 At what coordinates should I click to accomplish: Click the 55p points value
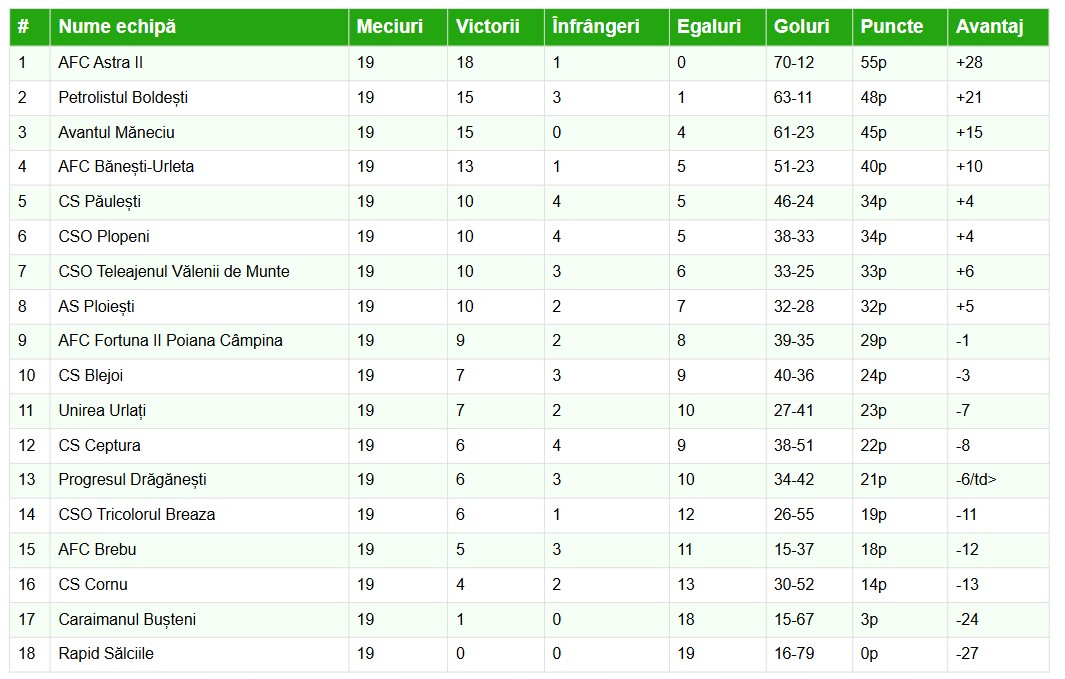tap(873, 63)
